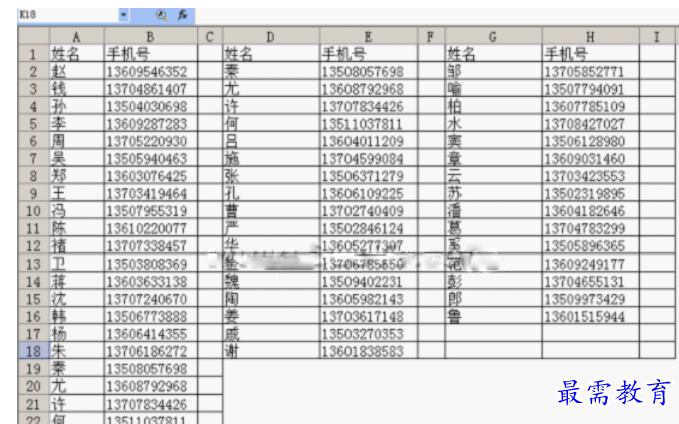679x424 pixels.
Task: Click the cell with 13609546352
Action: pyautogui.click(x=151, y=71)
